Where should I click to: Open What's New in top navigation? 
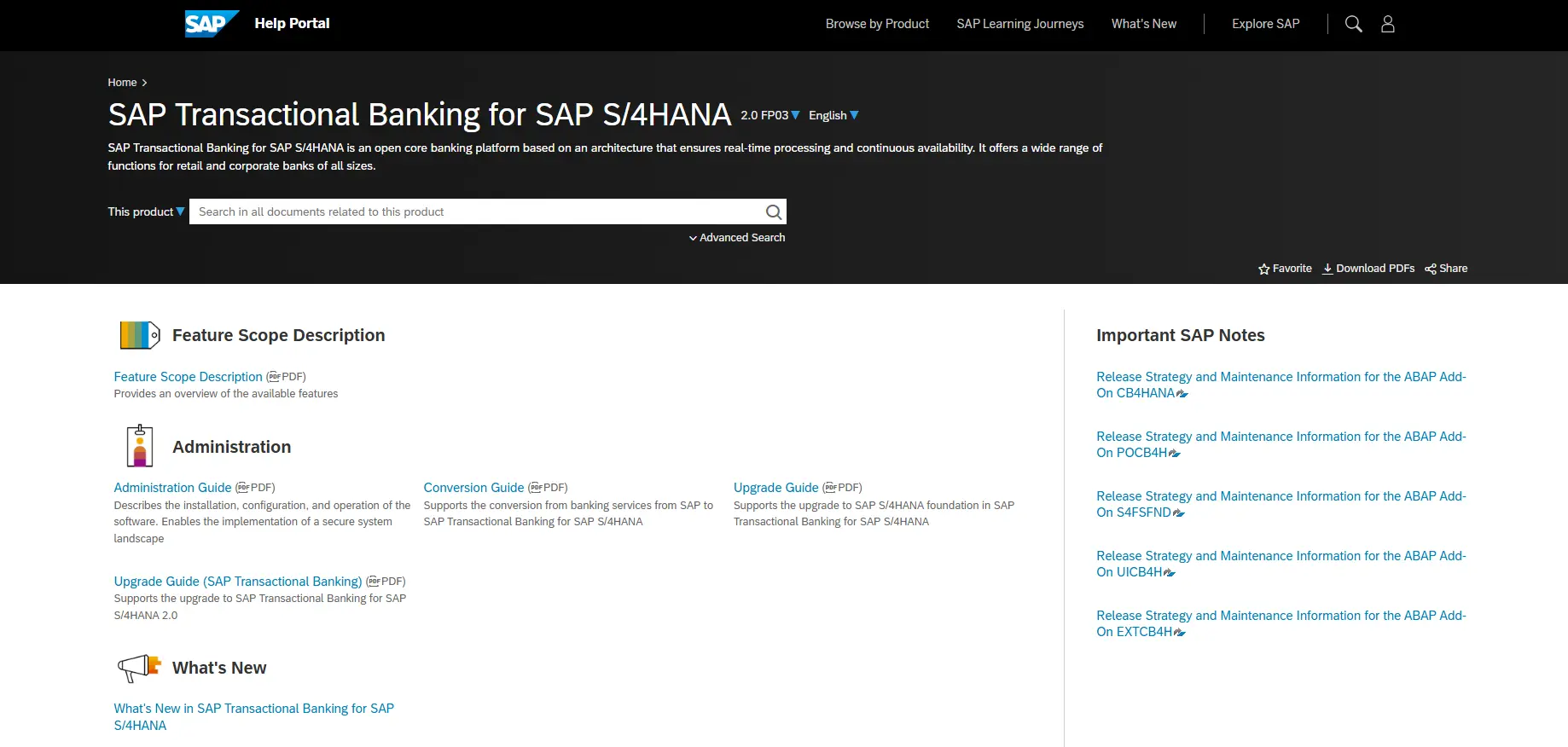click(x=1143, y=24)
